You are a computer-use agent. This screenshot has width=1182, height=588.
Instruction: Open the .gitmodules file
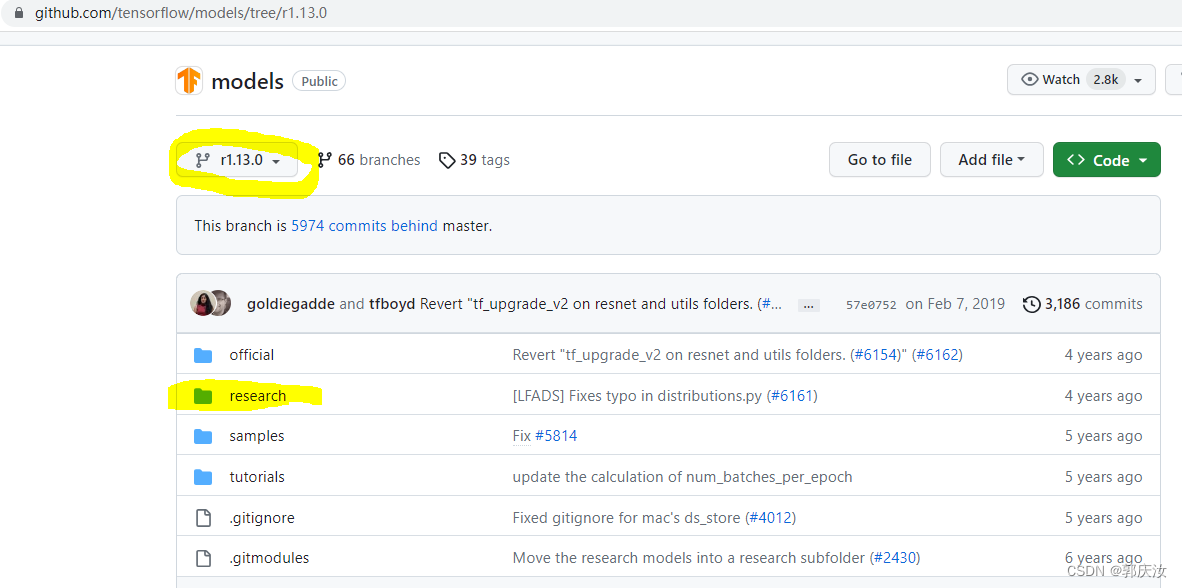click(269, 559)
